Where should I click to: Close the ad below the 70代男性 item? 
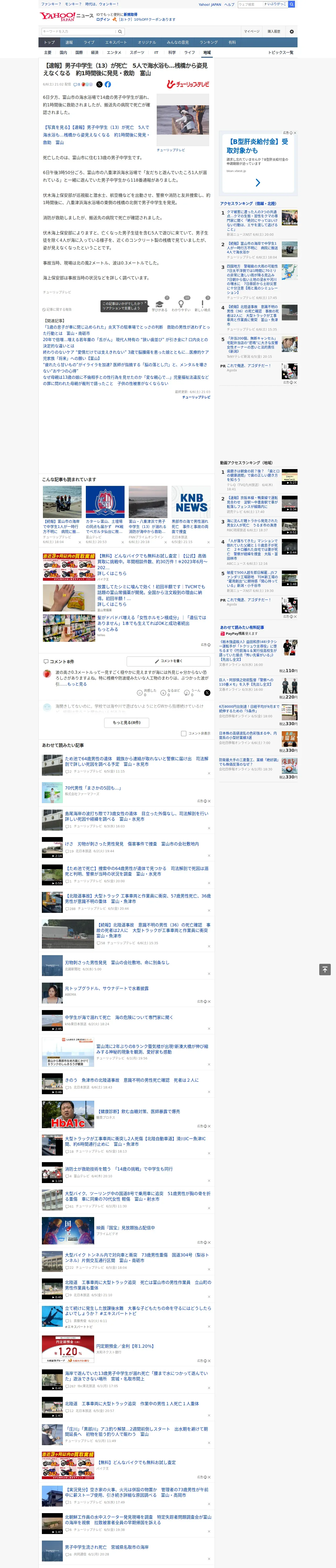point(209,801)
